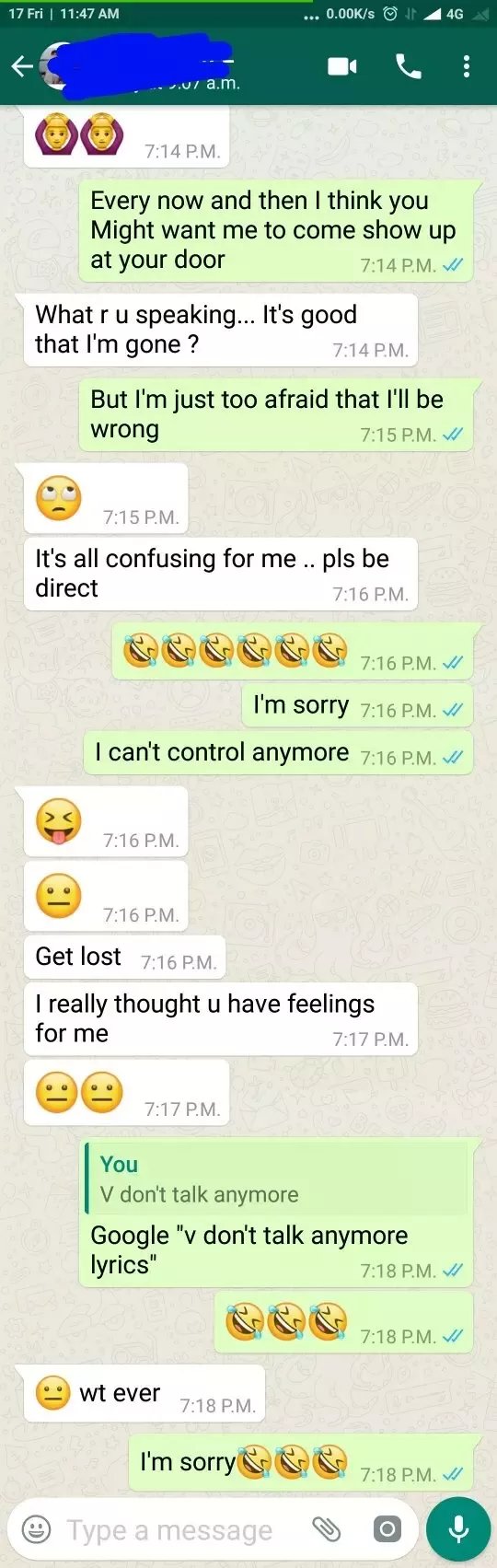Tap the eye-roll emoji message

(x=106, y=498)
